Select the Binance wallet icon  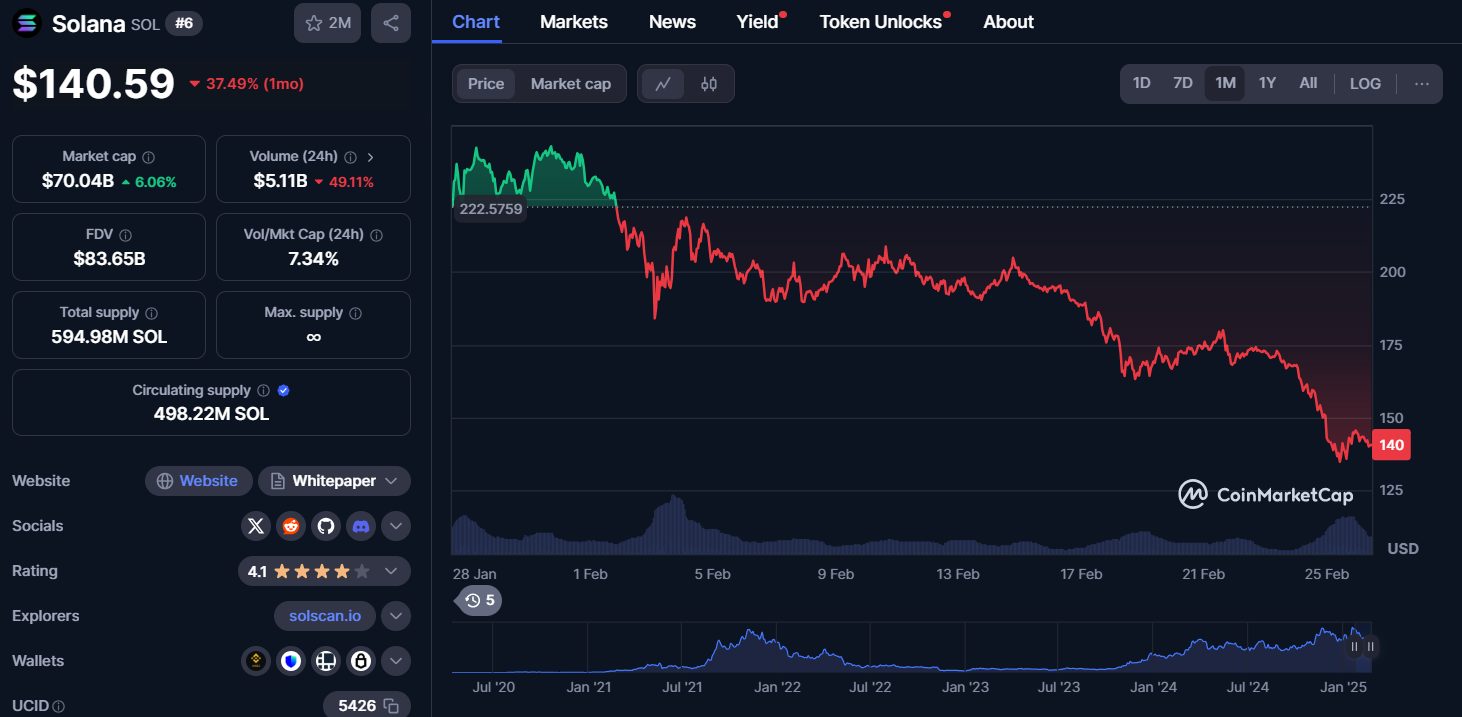[x=256, y=661]
